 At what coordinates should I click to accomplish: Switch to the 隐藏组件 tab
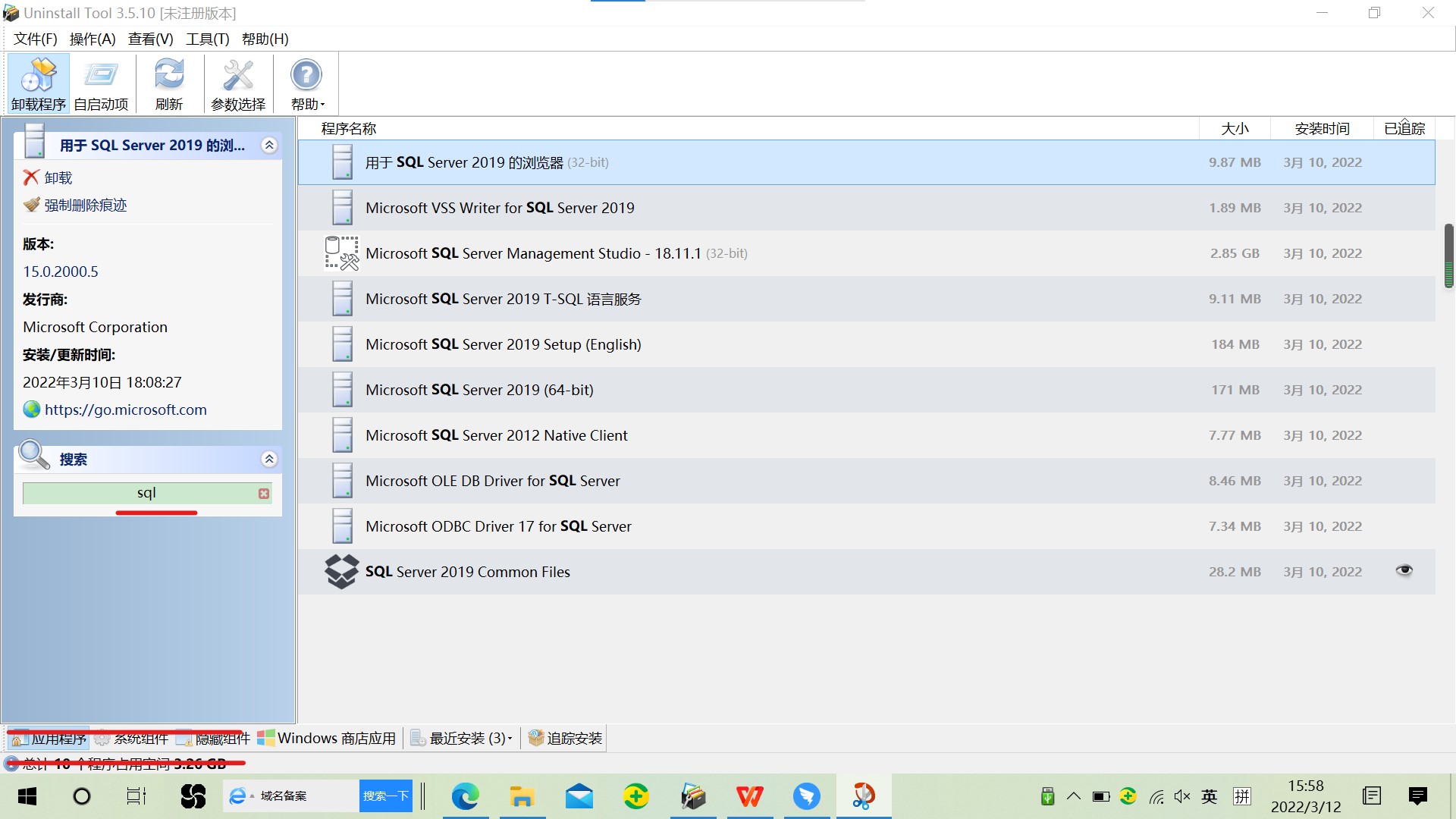(213, 739)
